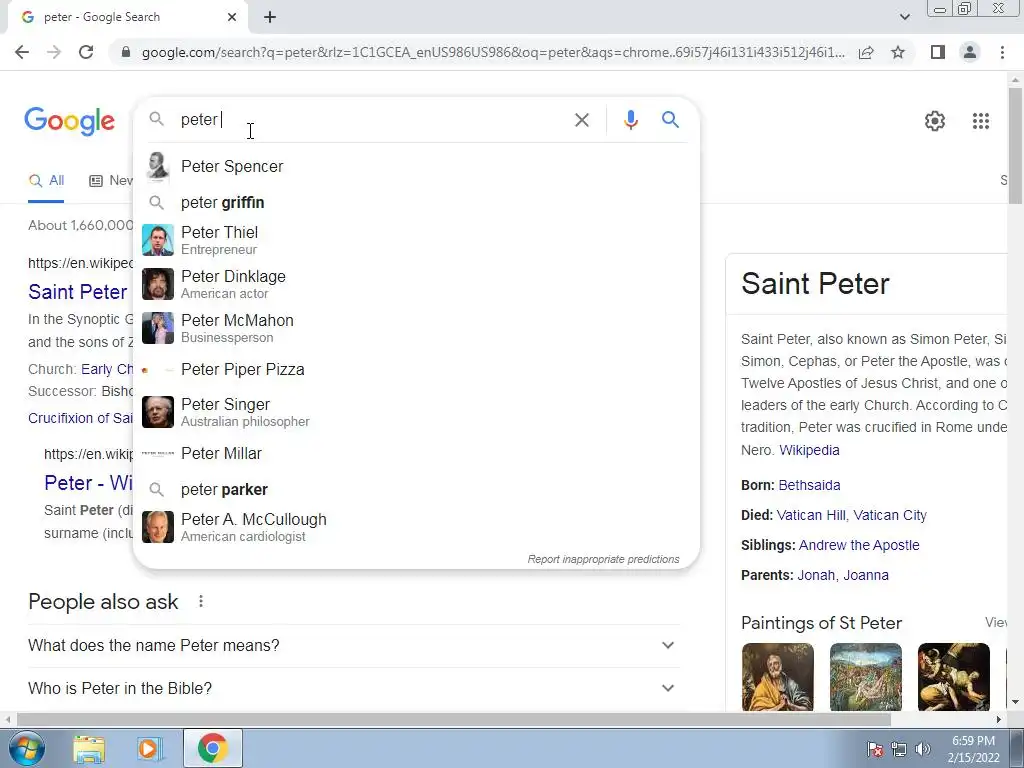The image size is (1024, 768).
Task: Open second St Peter painting thumbnail
Action: (x=865, y=677)
